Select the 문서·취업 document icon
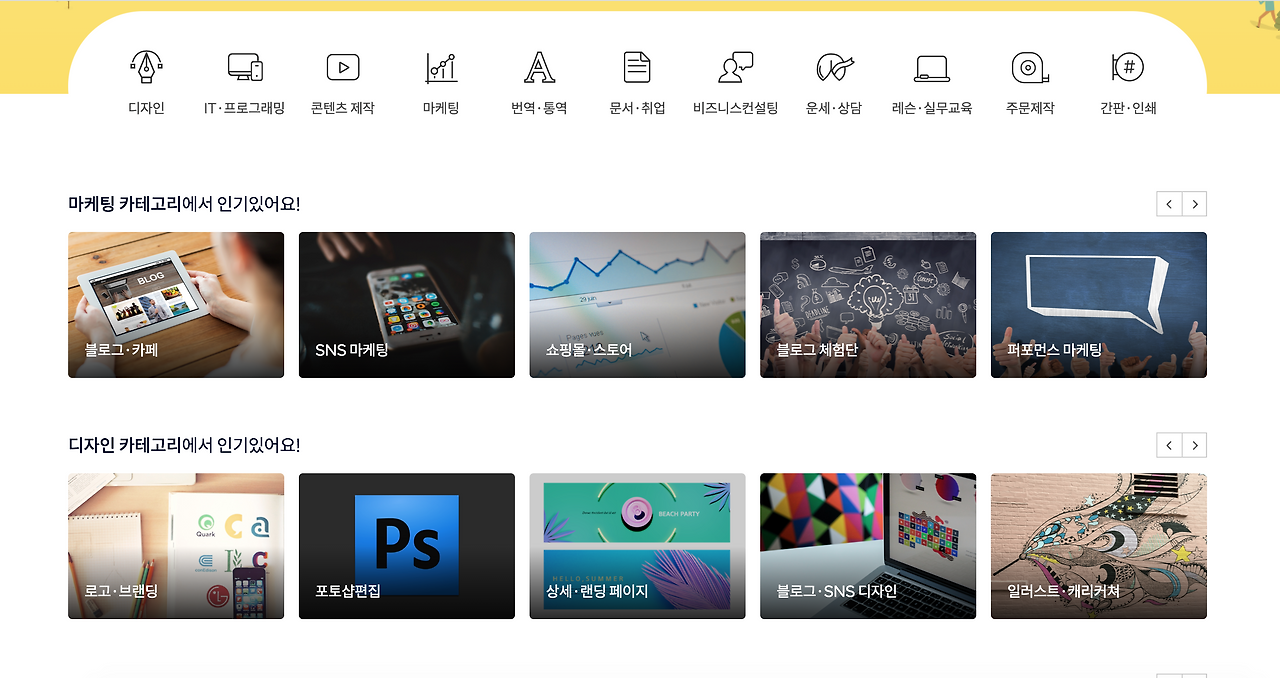Image resolution: width=1280 pixels, height=678 pixels. coord(637,67)
